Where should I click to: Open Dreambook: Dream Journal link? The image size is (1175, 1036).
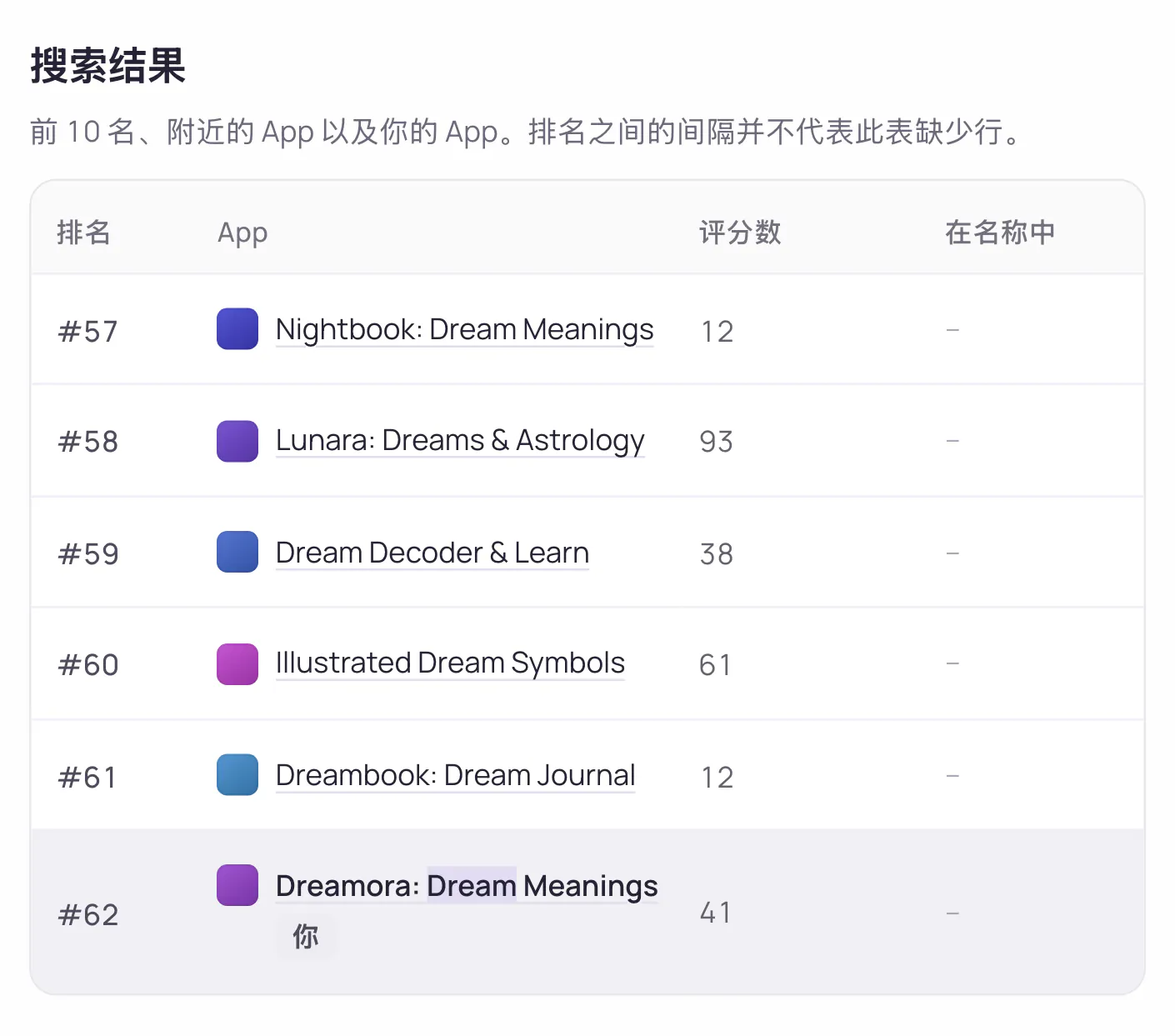point(455,775)
